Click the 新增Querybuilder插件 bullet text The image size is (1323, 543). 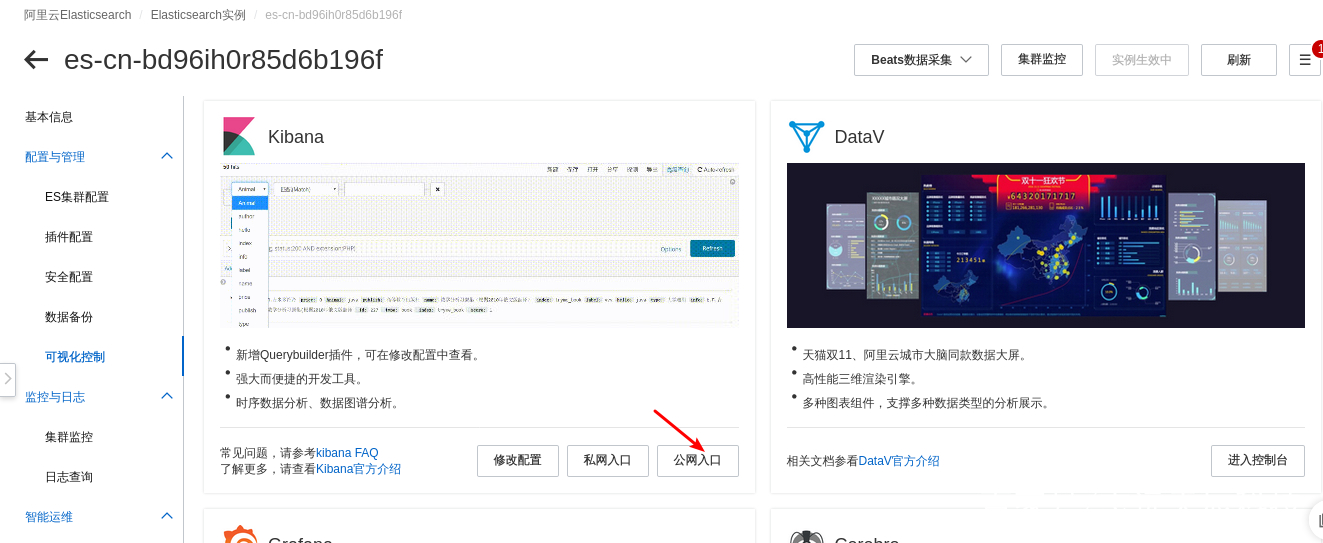point(360,355)
